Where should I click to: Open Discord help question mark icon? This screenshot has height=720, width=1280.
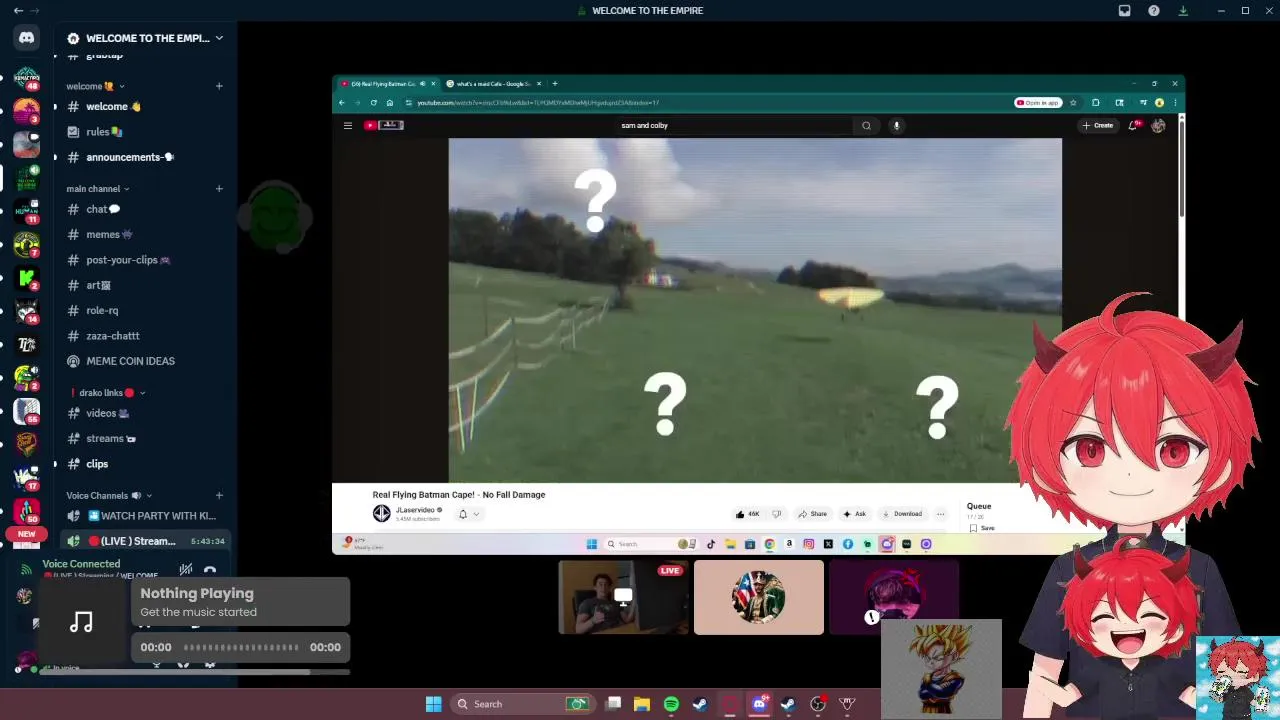click(1154, 10)
